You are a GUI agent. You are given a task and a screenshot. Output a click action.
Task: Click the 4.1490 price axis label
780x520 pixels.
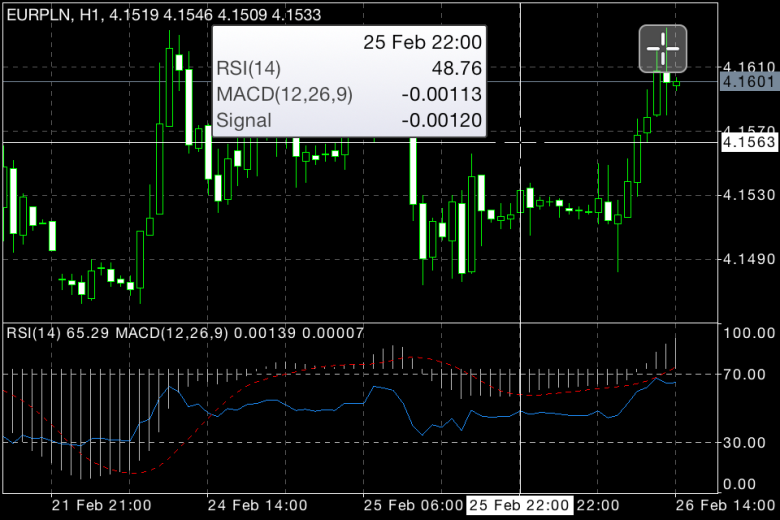[749, 259]
